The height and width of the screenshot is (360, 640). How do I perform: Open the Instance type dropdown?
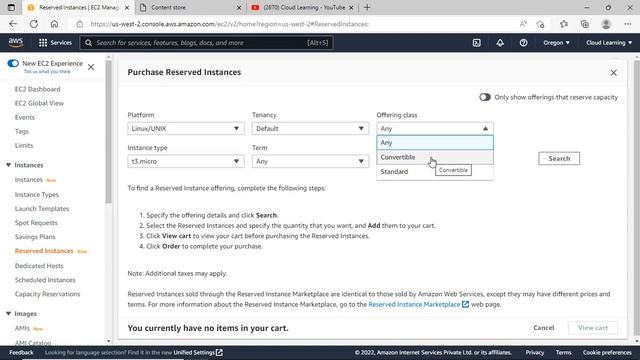(x=186, y=161)
